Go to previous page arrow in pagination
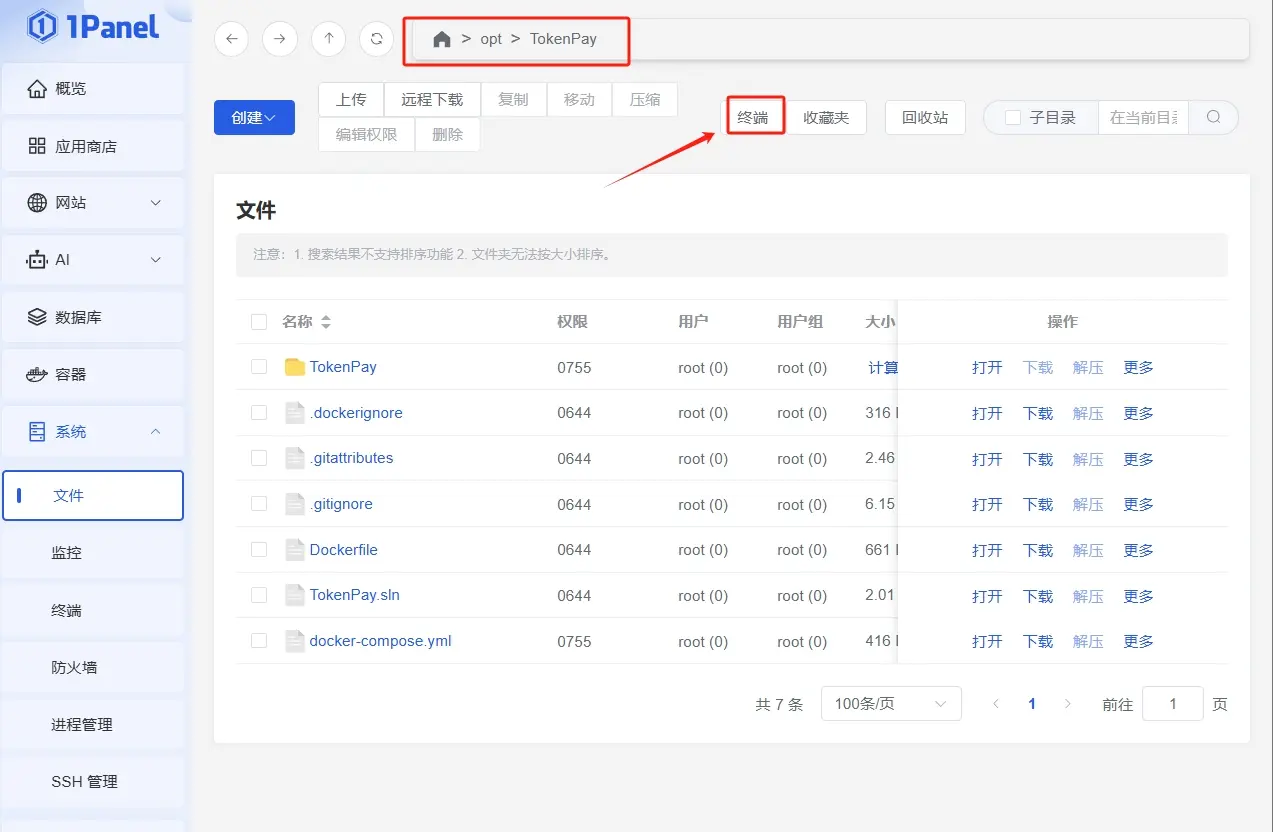Viewport: 1273px width, 832px height. [x=995, y=704]
